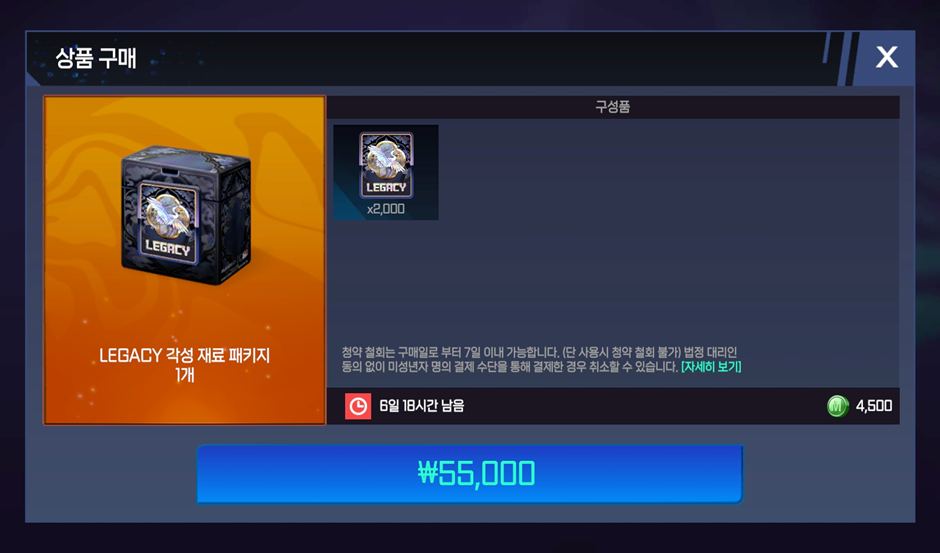Buy the package for ₩55,000
This screenshot has height=553, width=940.
[470, 474]
